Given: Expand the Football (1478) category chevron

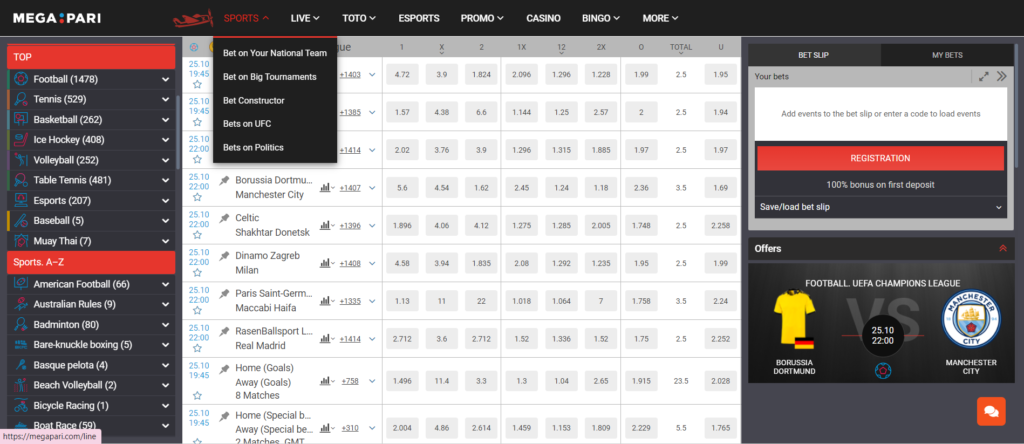Looking at the screenshot, I should 165,80.
